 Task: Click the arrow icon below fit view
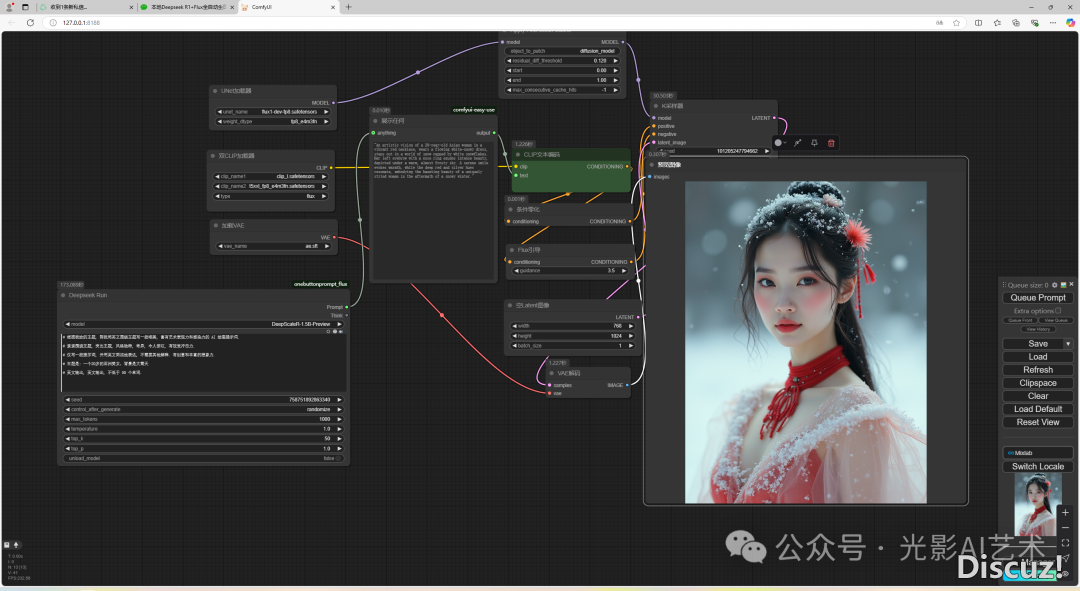click(x=1065, y=558)
